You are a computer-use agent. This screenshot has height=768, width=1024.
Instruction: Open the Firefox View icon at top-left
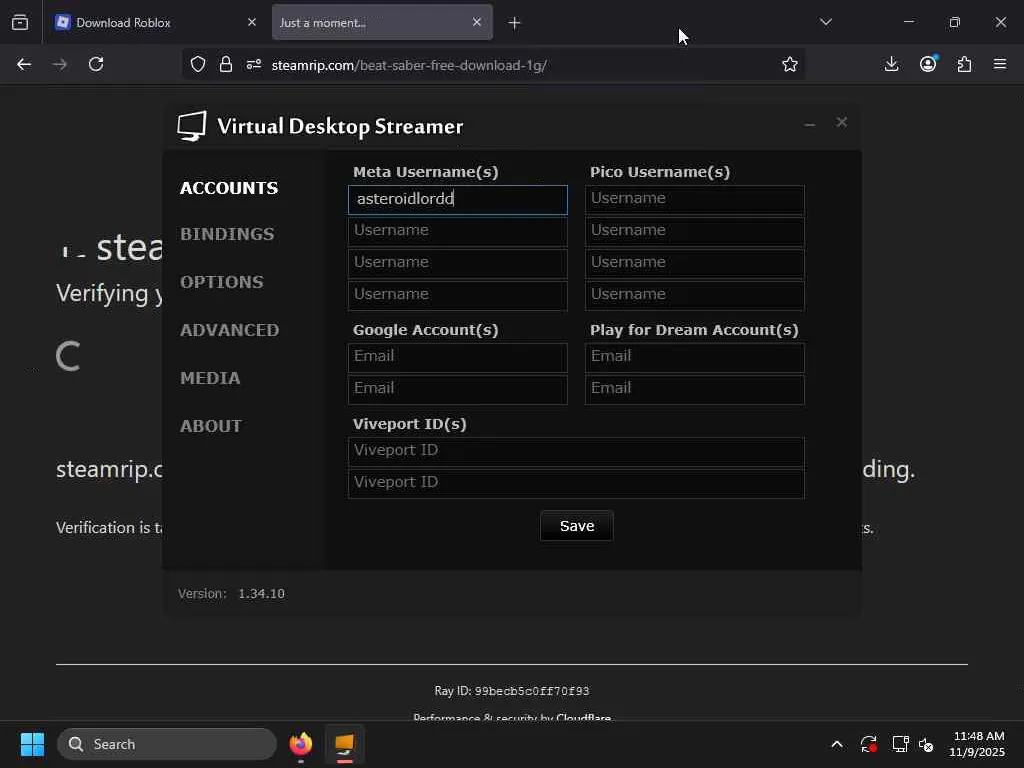tap(20, 22)
